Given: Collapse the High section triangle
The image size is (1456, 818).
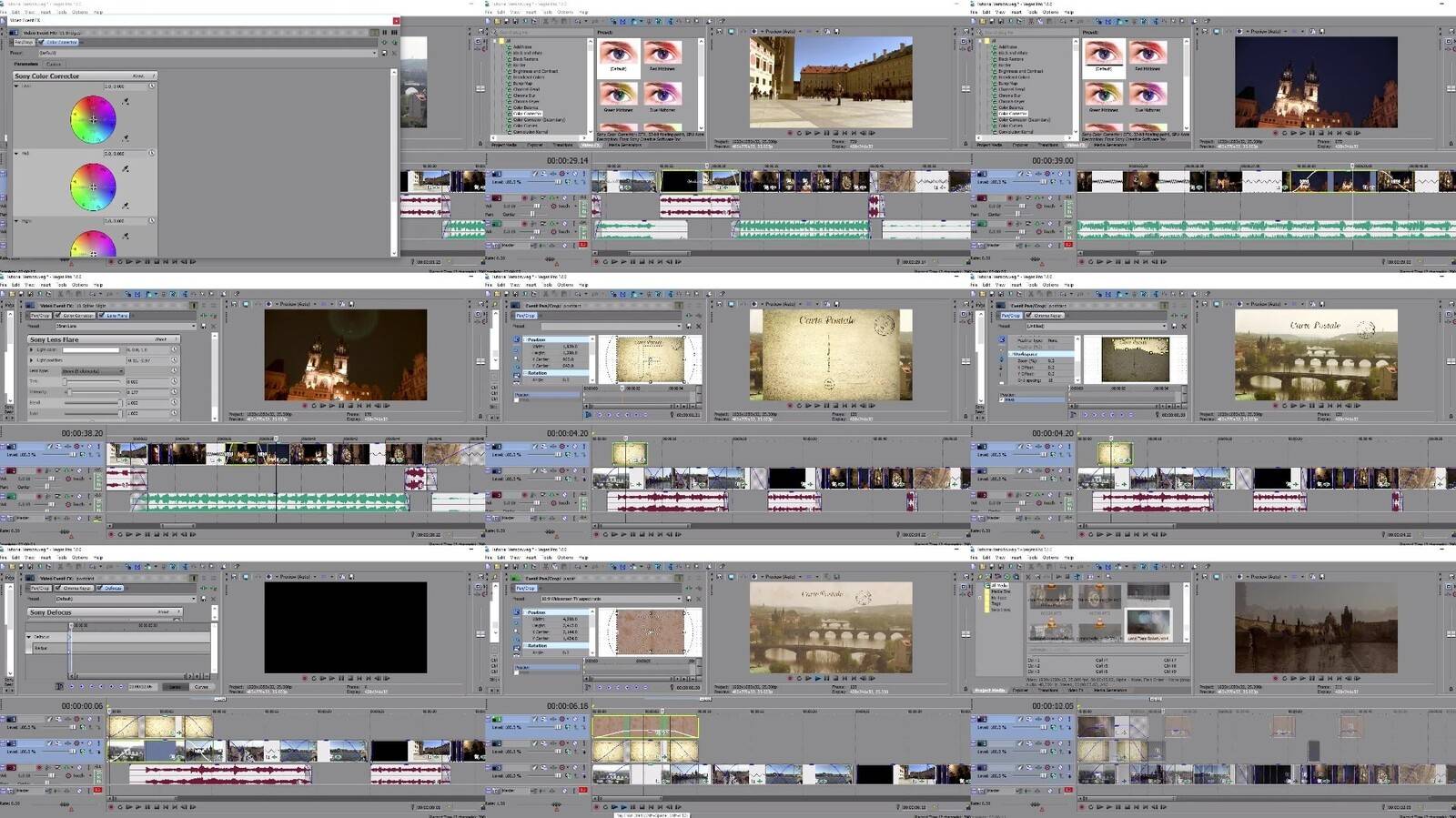Looking at the screenshot, I should pos(16,220).
